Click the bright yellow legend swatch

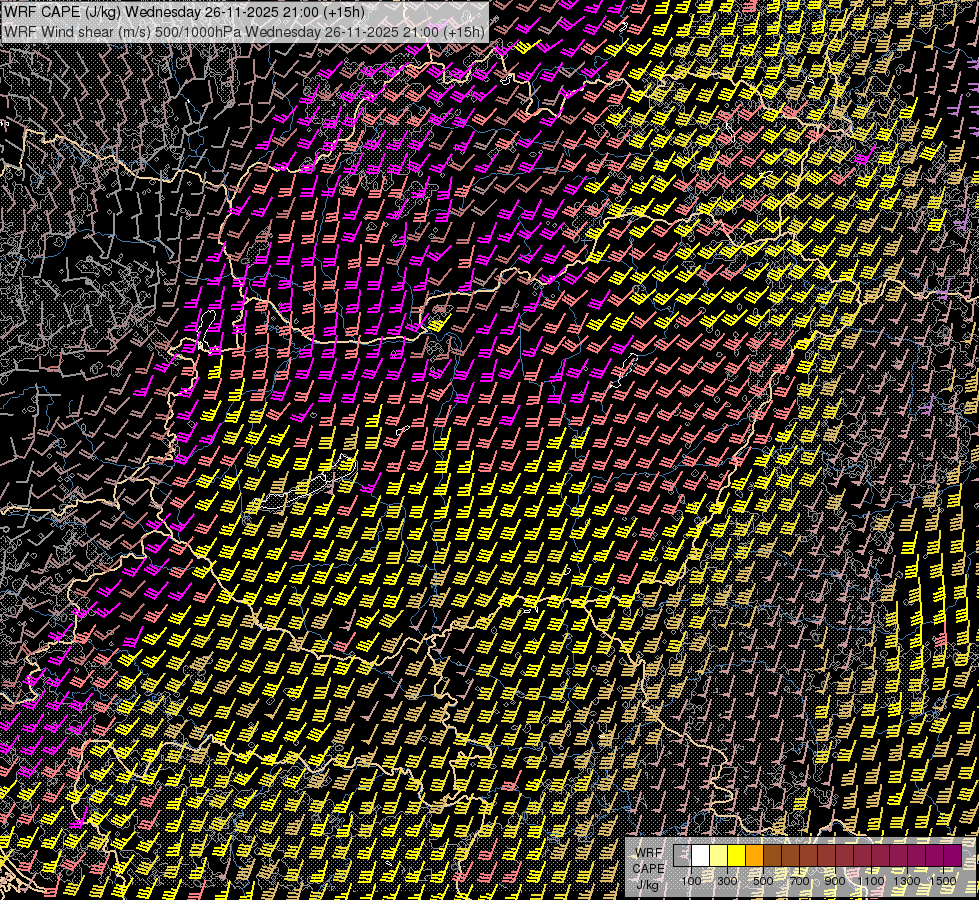[x=737, y=856]
